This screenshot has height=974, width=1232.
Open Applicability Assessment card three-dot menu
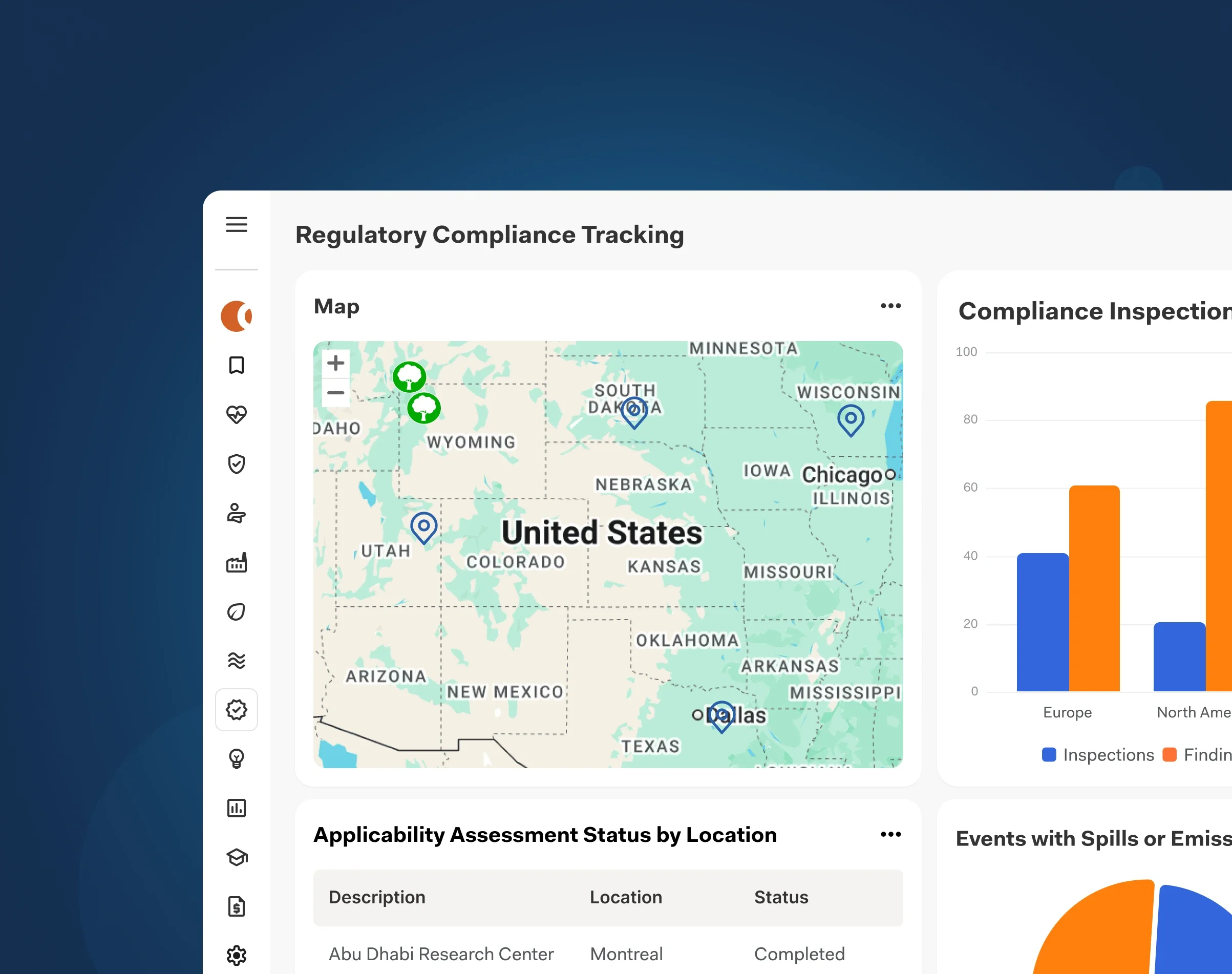pos(890,834)
